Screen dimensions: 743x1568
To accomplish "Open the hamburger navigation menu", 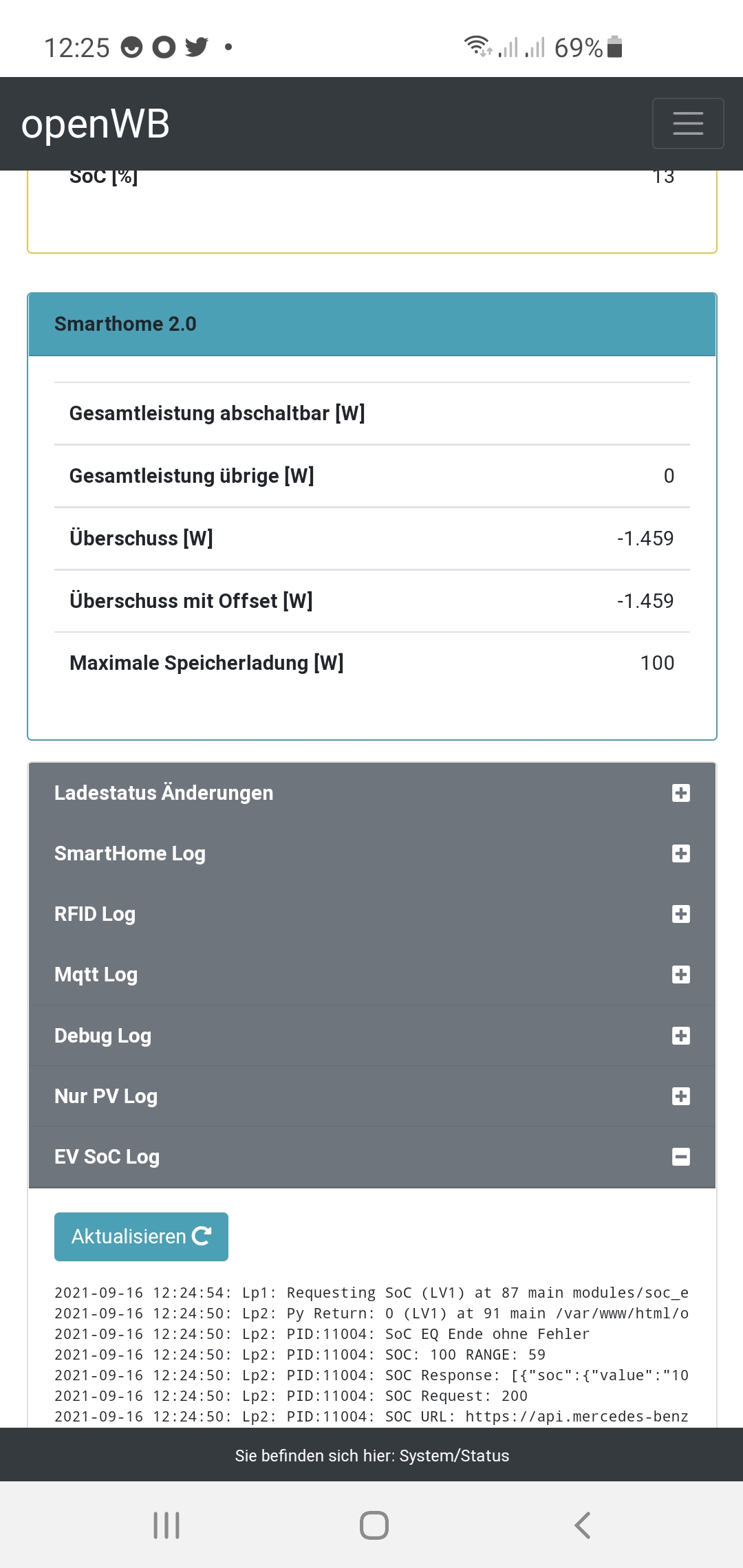I will tap(687, 124).
